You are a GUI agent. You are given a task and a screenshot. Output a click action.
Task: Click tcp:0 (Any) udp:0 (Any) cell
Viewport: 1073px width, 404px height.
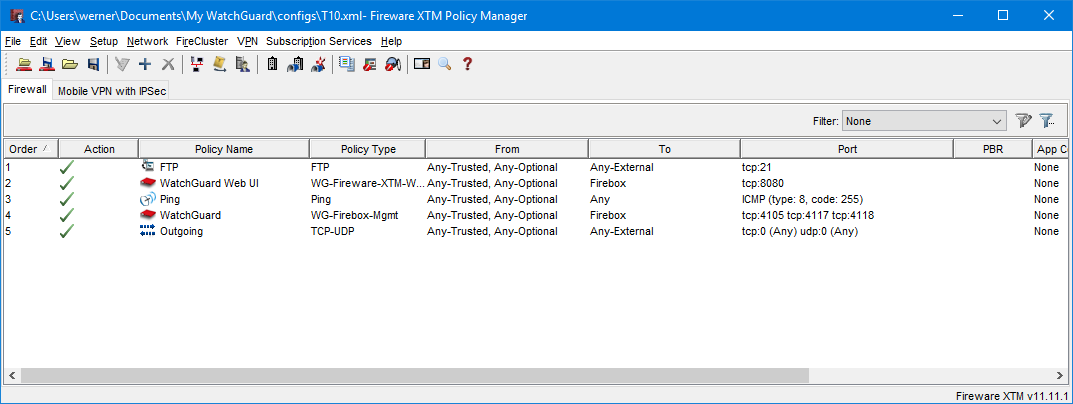(x=846, y=231)
